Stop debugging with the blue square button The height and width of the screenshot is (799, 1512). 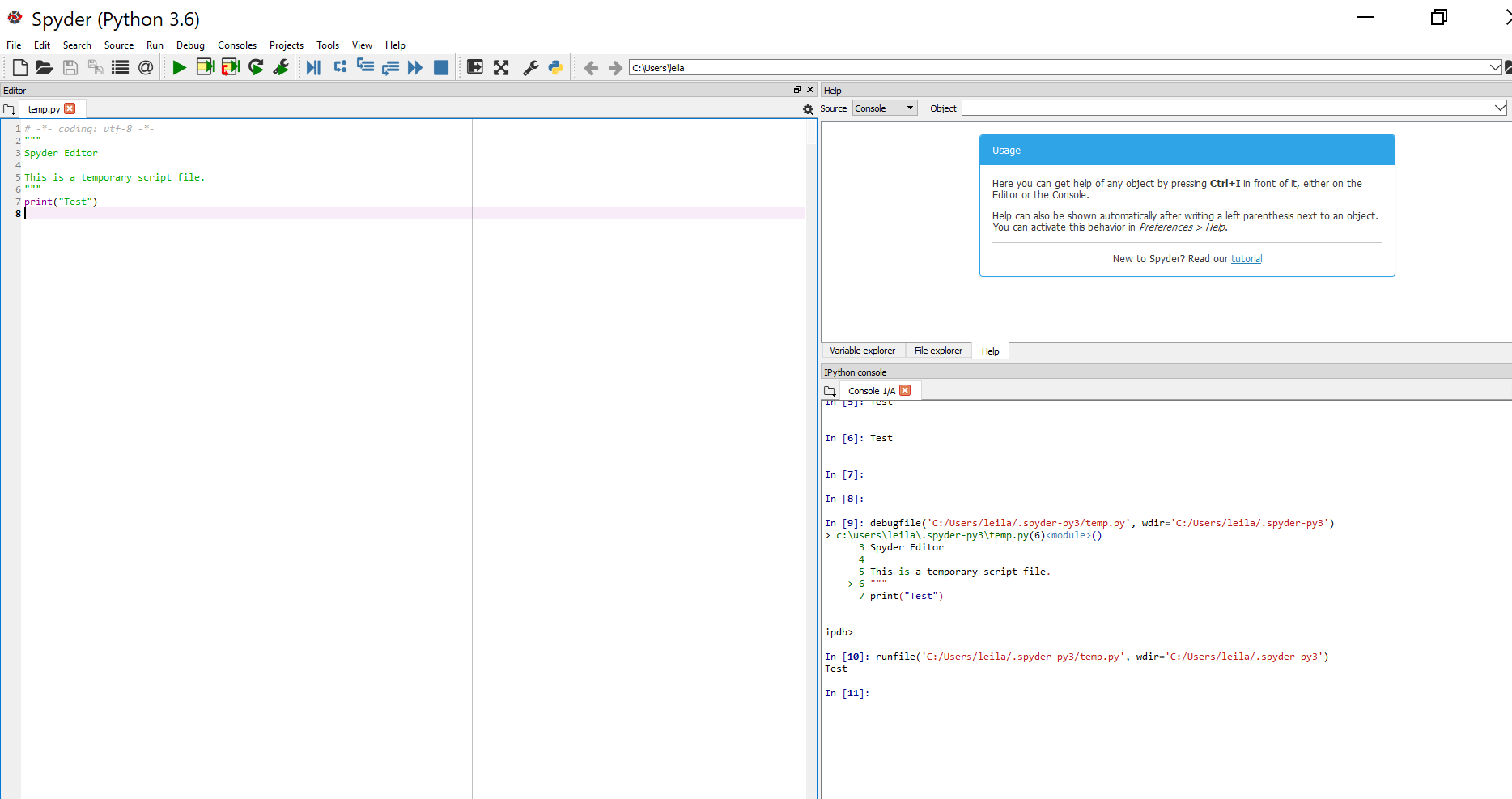click(441, 68)
